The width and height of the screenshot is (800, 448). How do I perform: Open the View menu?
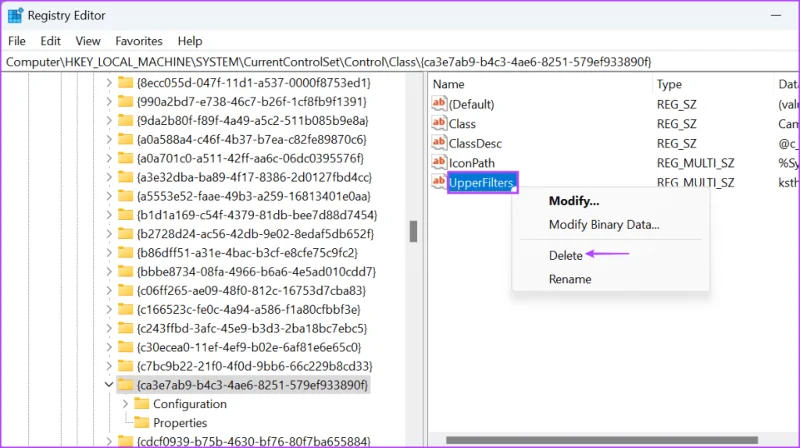pyautogui.click(x=88, y=41)
